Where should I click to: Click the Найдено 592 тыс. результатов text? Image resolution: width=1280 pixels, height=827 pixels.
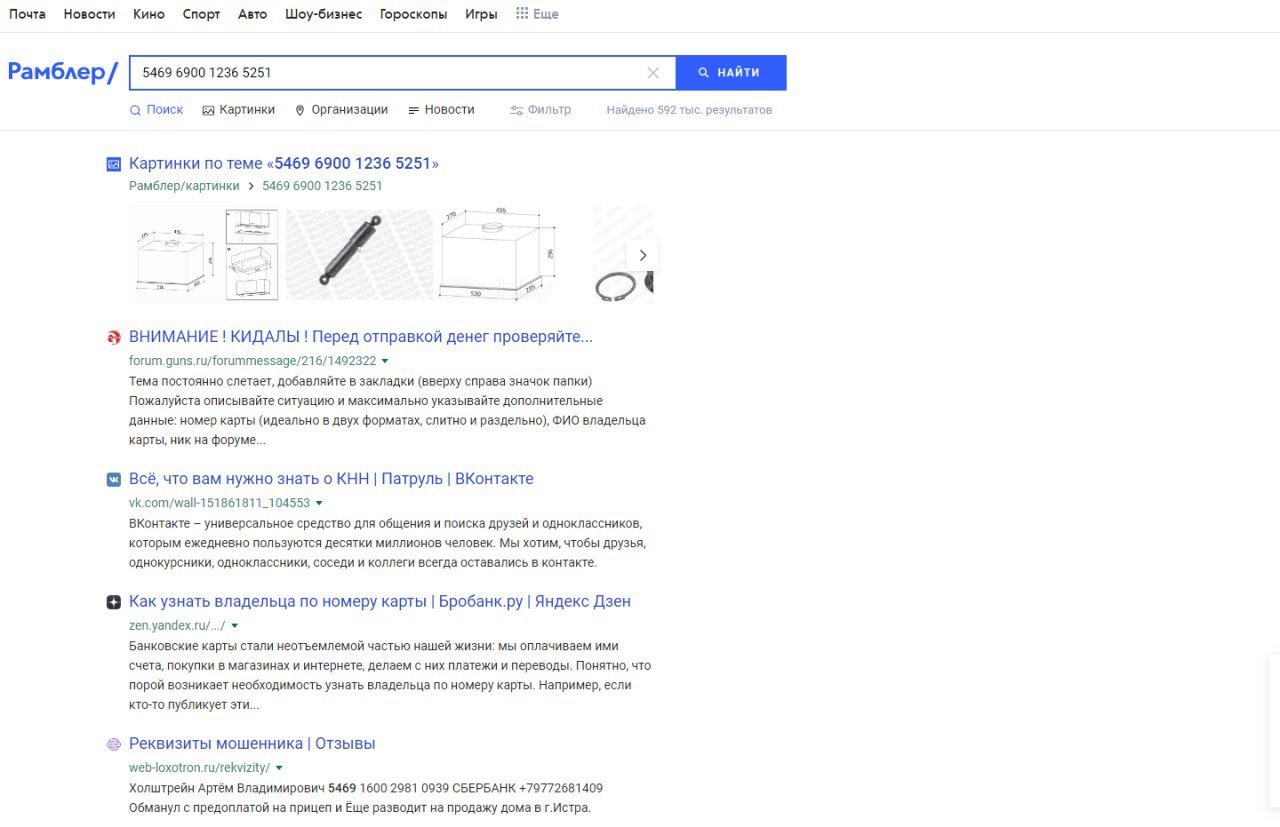(x=689, y=110)
